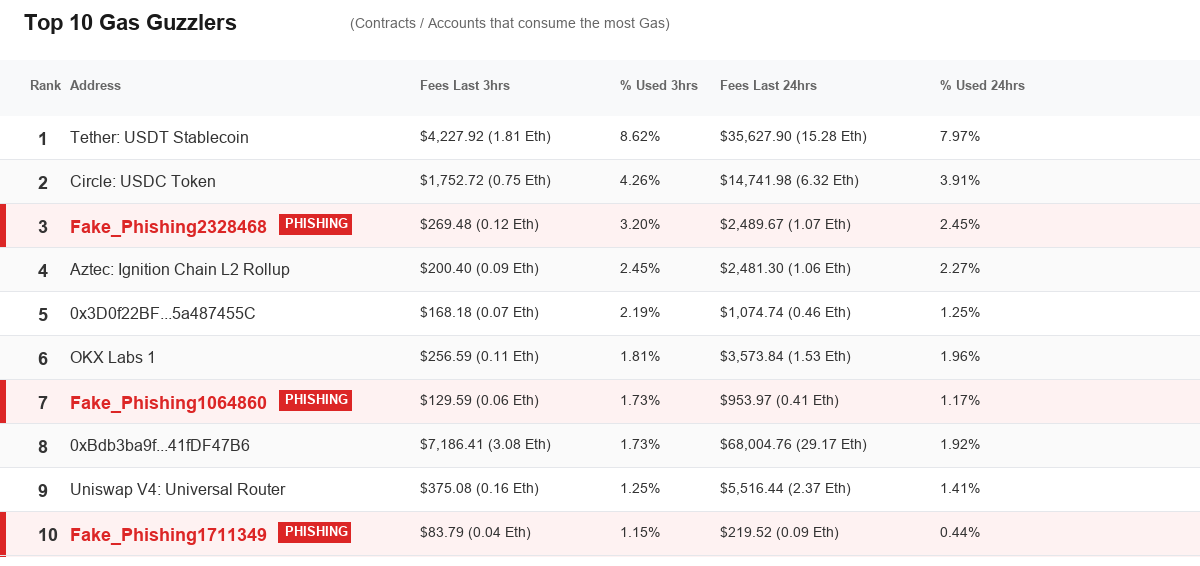Open Fake_Phishing1711349 address link
The width and height of the screenshot is (1200, 566).
click(168, 535)
